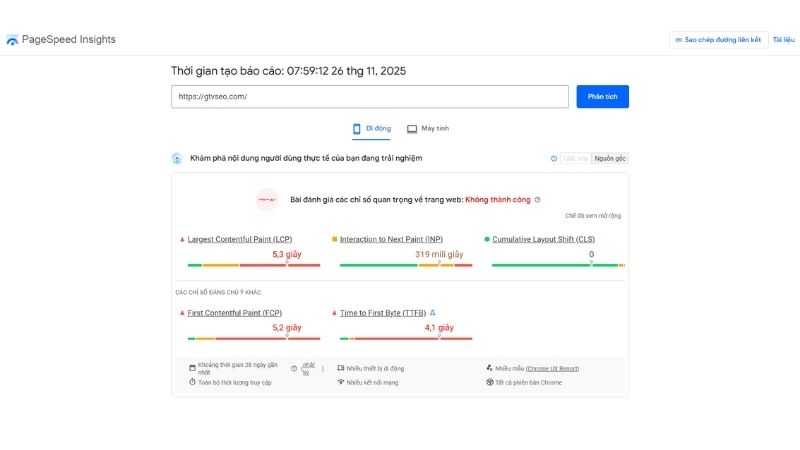Image resolution: width=800 pixels, height=450 pixels.
Task: Click the orange square marker beside INP
Action: click(335, 239)
